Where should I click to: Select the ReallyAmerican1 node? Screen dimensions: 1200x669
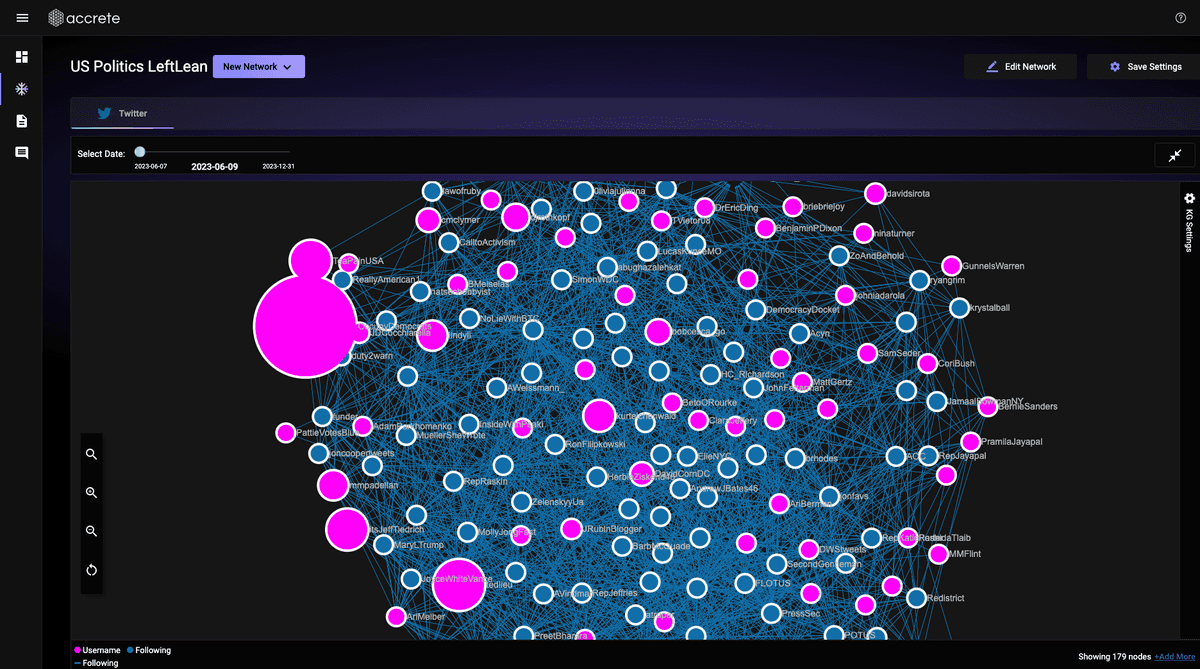pyautogui.click(x=343, y=280)
